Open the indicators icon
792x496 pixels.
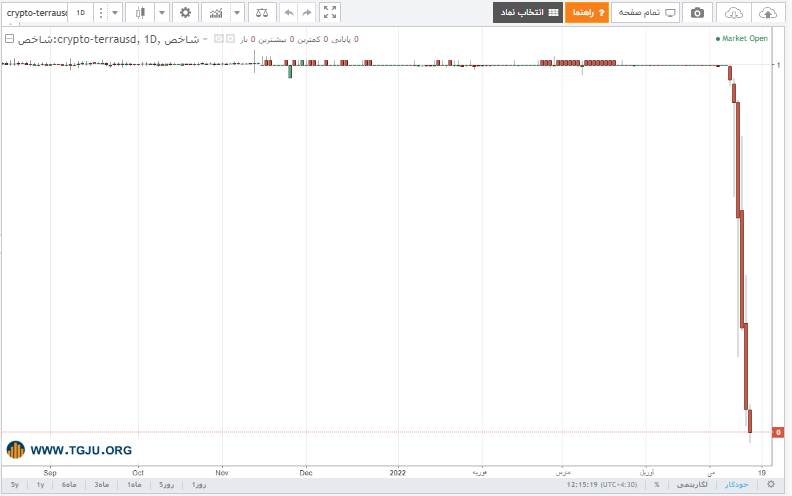coord(216,13)
